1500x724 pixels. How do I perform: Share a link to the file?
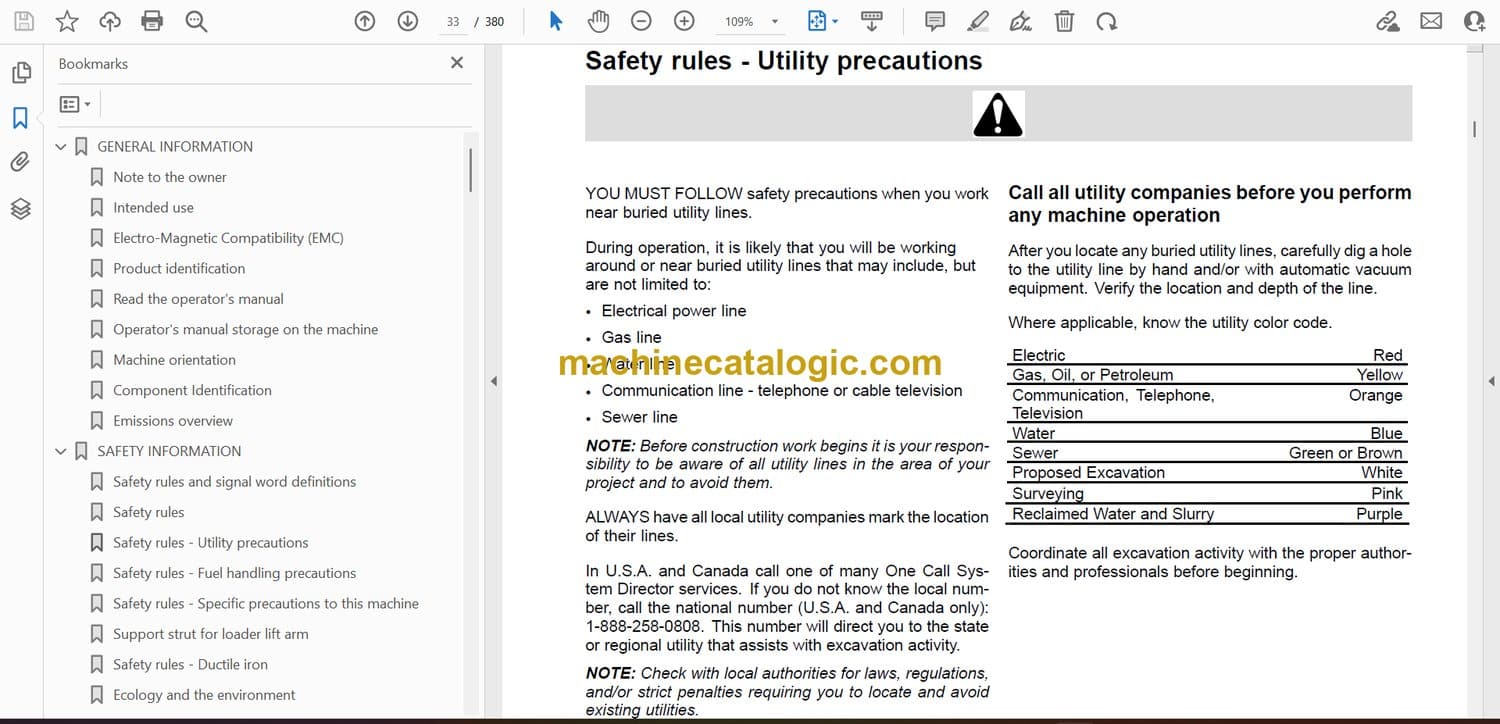tap(1388, 21)
